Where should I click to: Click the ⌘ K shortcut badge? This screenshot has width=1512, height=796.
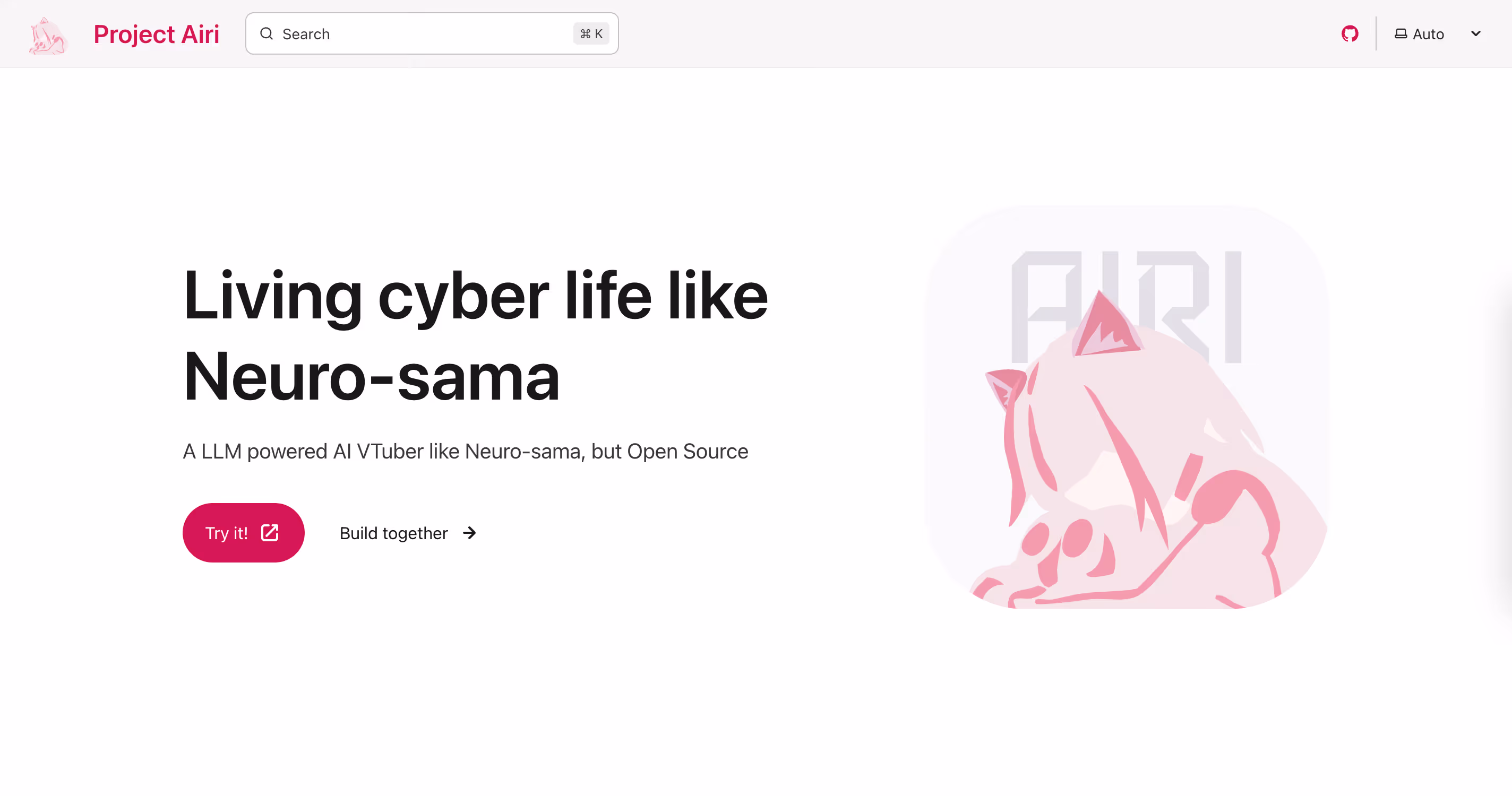click(591, 34)
